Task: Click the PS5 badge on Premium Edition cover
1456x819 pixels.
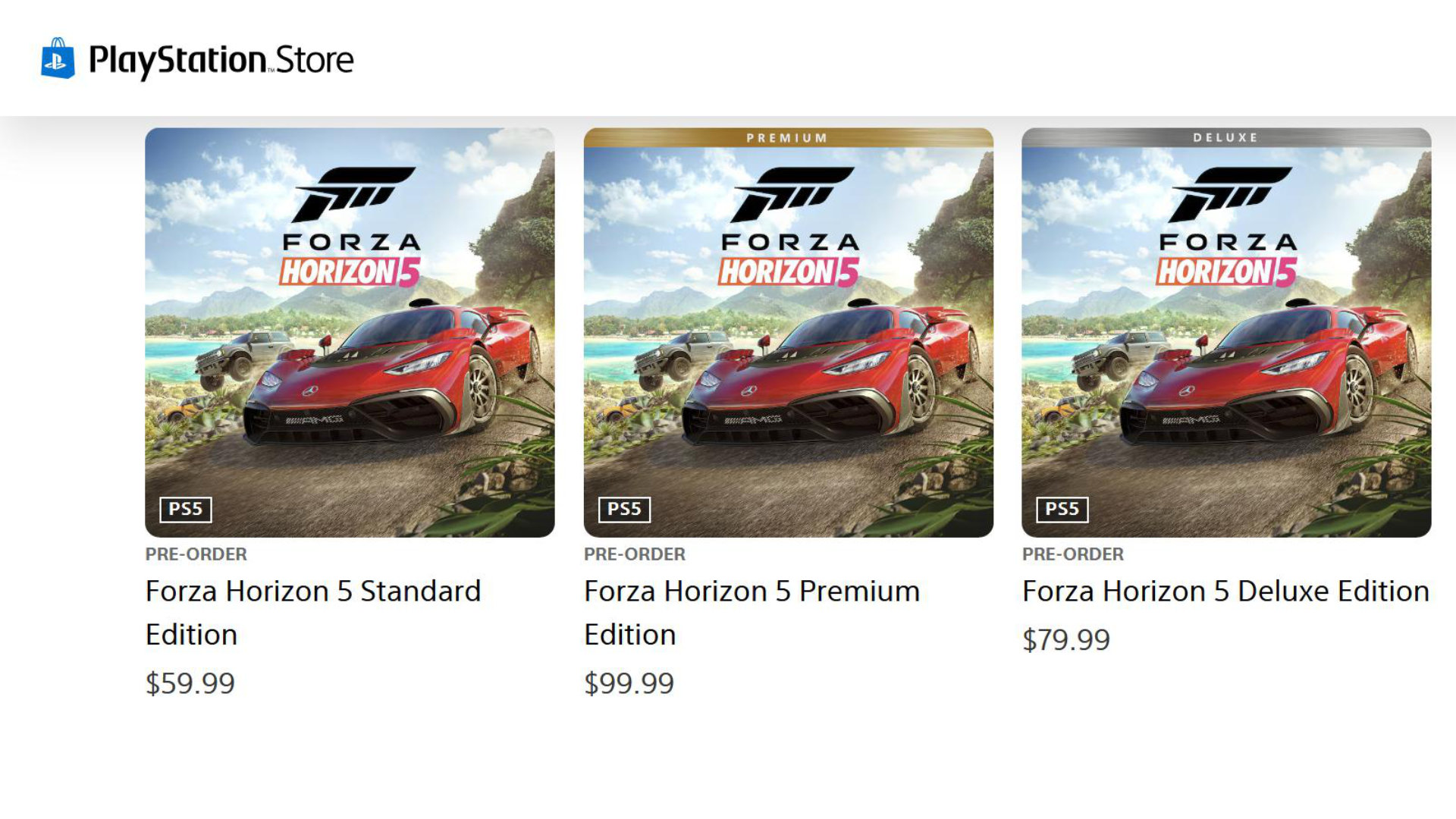Action: pos(624,509)
